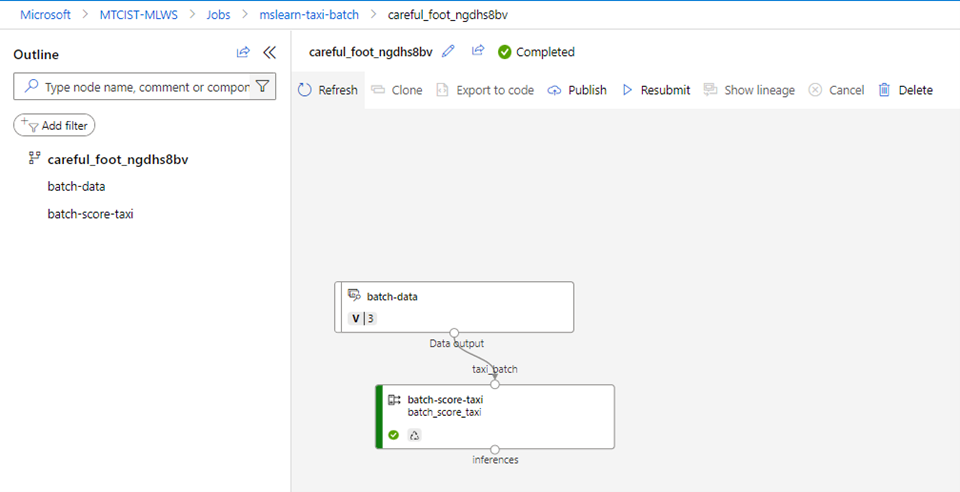Select the batch-data node on canvas
960x492 pixels.
click(454, 307)
